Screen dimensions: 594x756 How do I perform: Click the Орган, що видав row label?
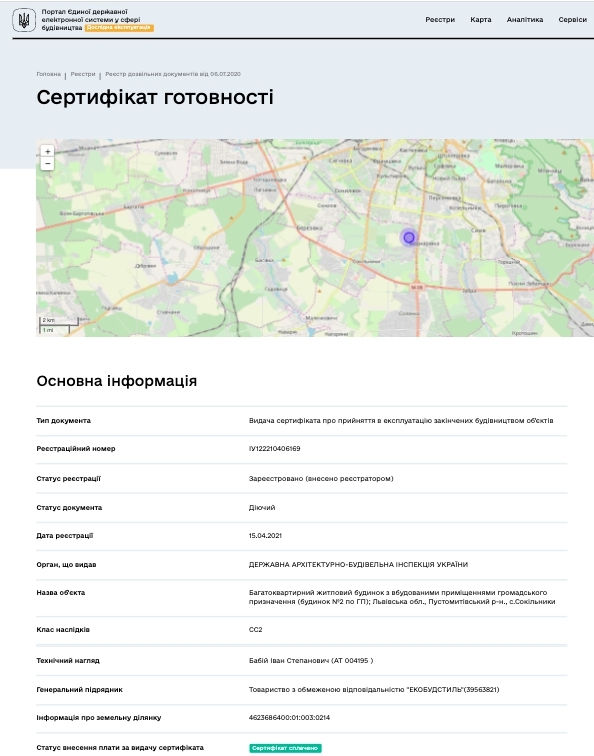pyautogui.click(x=67, y=565)
